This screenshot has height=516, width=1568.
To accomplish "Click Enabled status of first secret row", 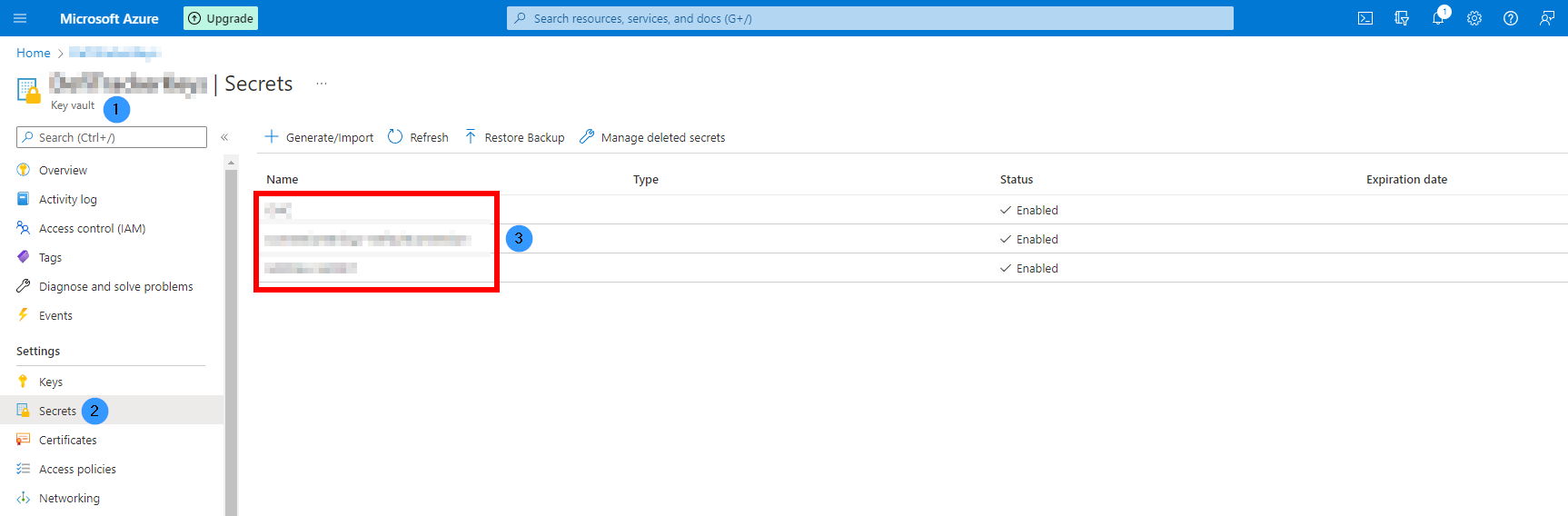I will point(1029,210).
